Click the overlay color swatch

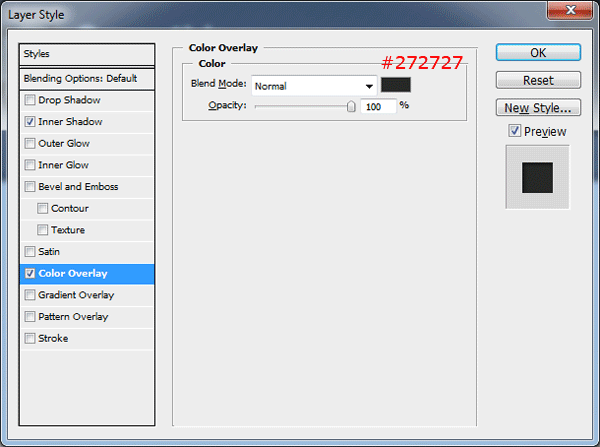396,85
